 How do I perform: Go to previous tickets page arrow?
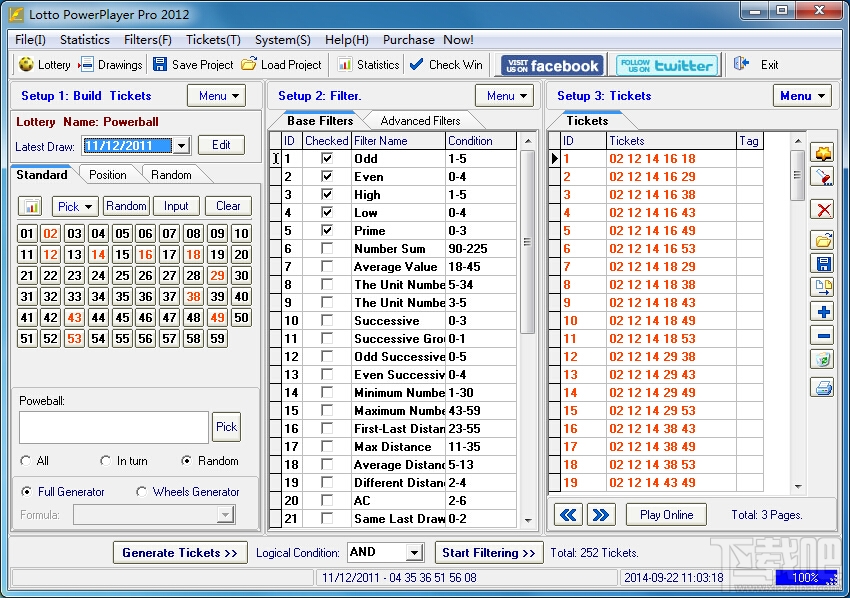tap(568, 515)
